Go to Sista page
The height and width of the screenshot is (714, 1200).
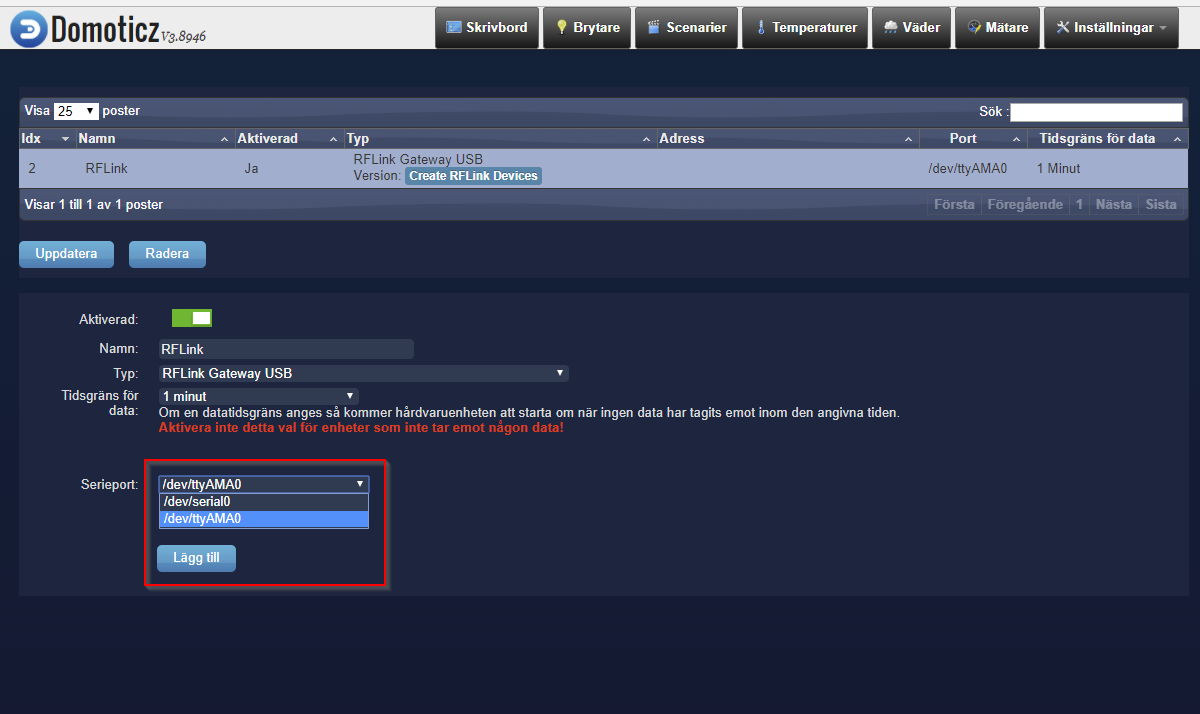[x=1161, y=204]
